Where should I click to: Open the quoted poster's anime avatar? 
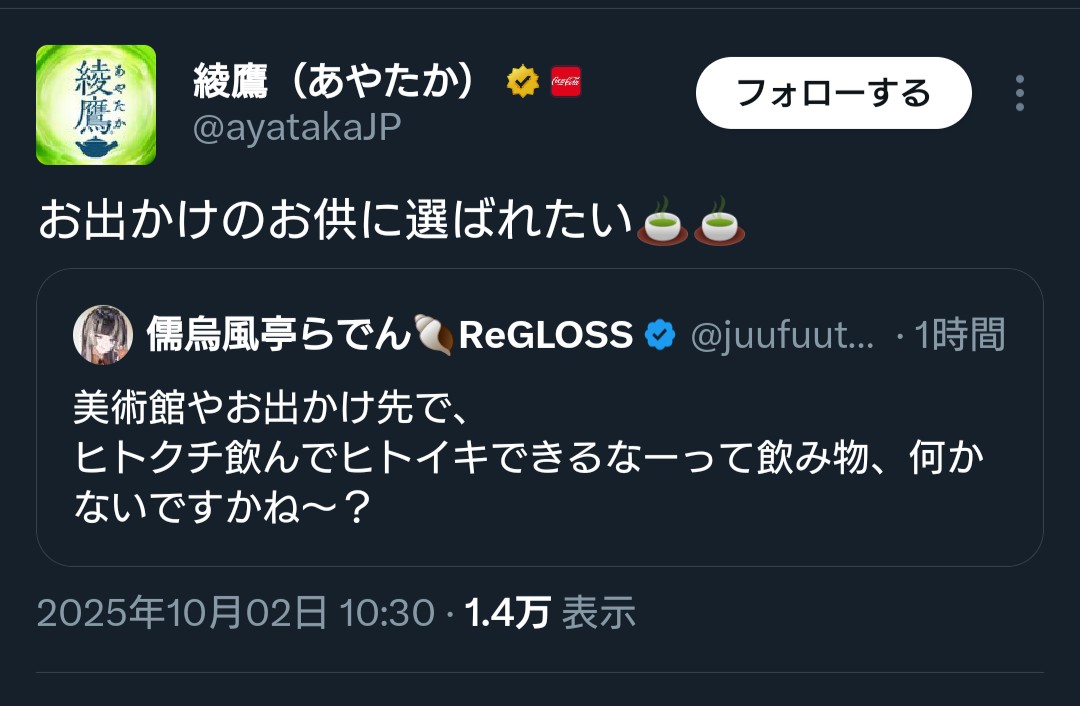(x=103, y=335)
